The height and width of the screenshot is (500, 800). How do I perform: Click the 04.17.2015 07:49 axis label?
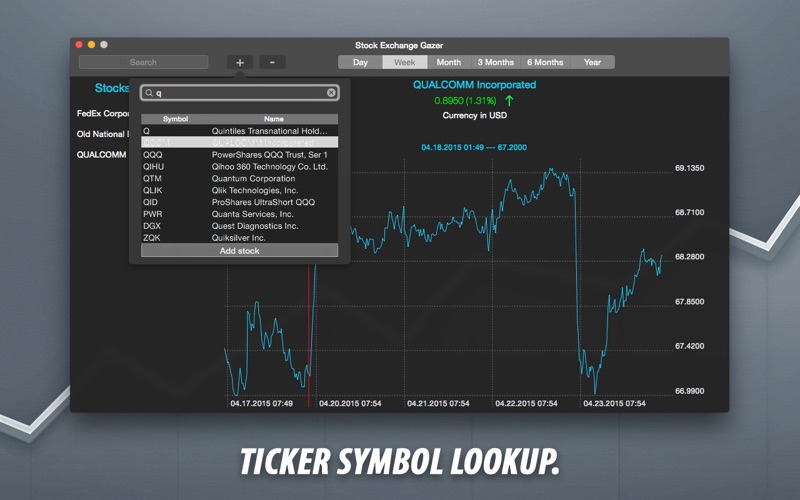pos(261,404)
